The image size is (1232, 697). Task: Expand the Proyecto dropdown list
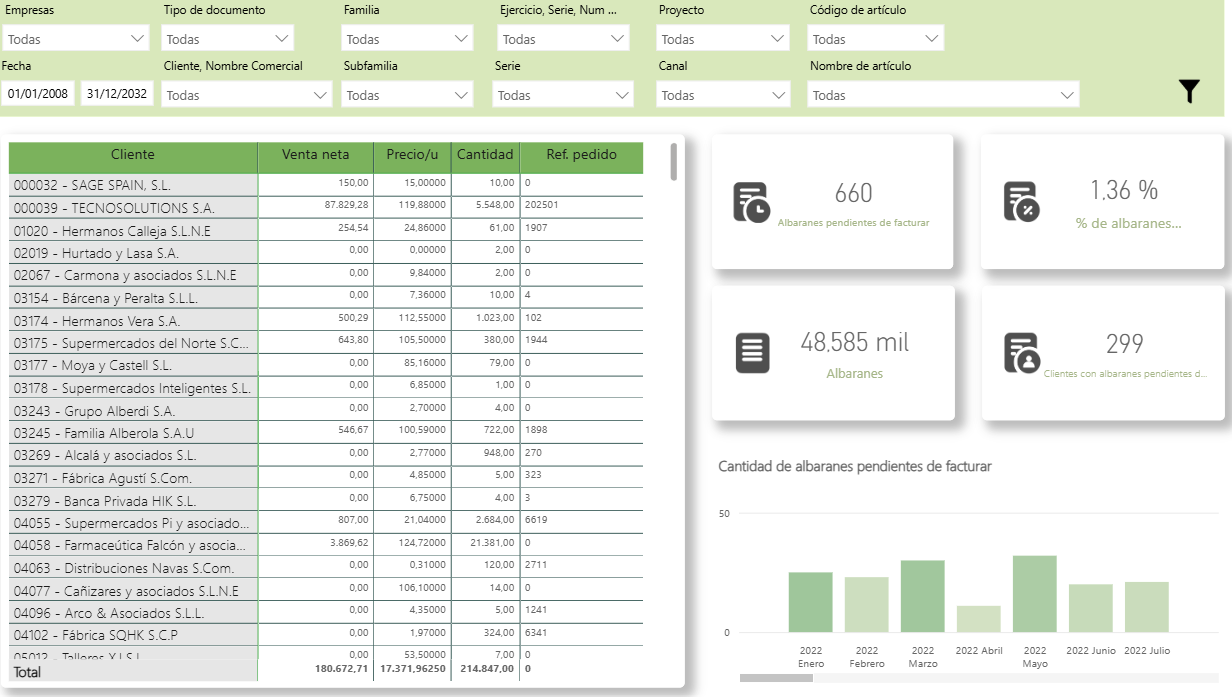723,39
